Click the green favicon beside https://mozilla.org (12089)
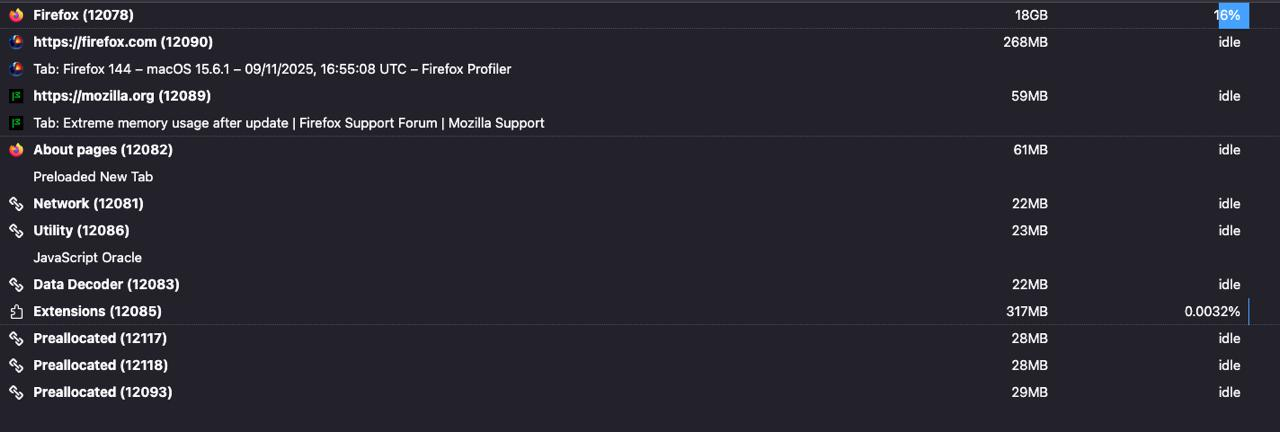This screenshot has height=432, width=1280. pos(16,96)
